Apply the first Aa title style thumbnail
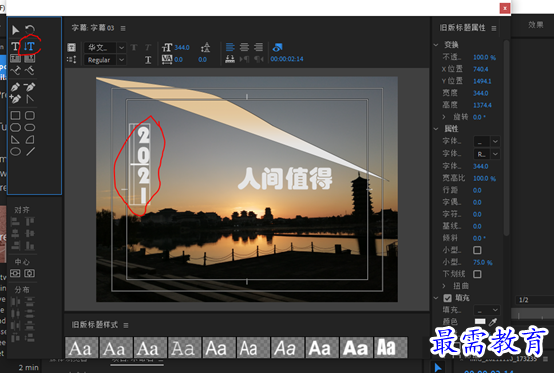The image size is (554, 373). [x=81, y=348]
